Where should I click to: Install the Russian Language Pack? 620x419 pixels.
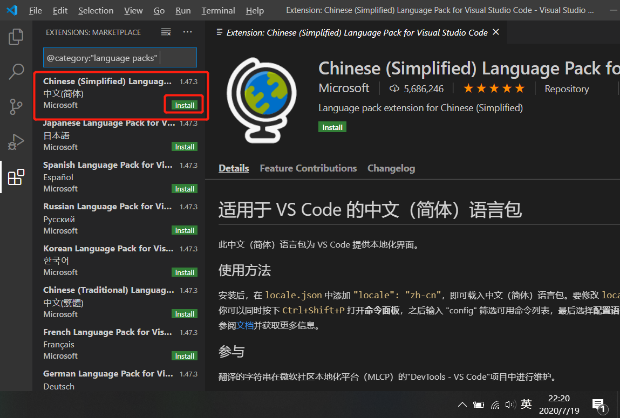[185, 230]
